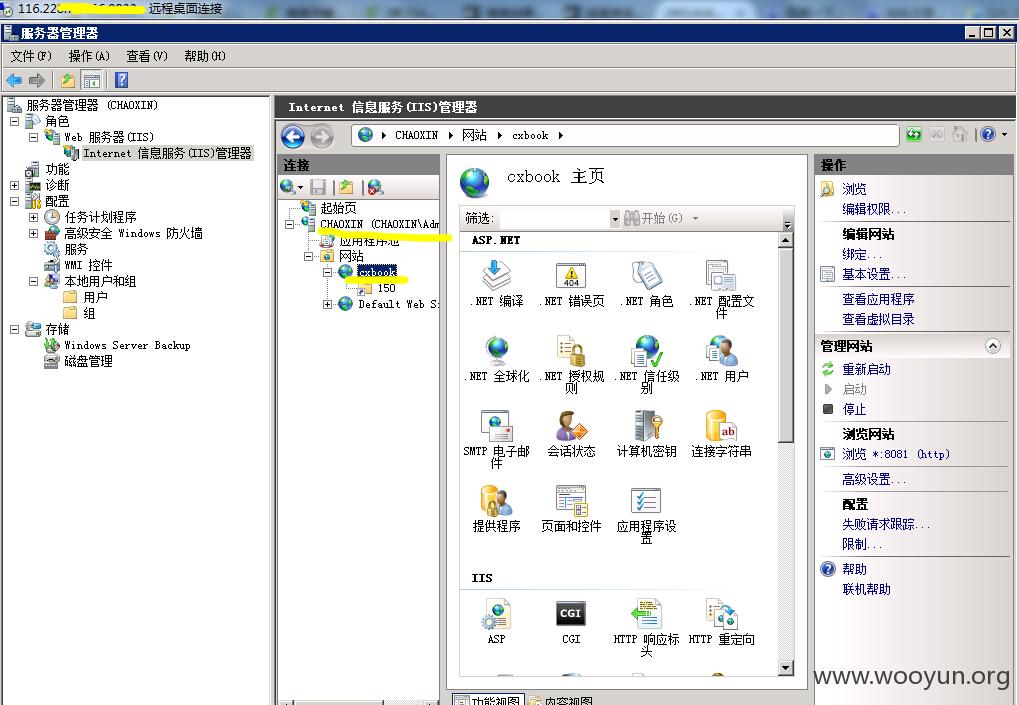Click the 失败请求跟踪... link
The image size is (1019, 705).
[886, 524]
